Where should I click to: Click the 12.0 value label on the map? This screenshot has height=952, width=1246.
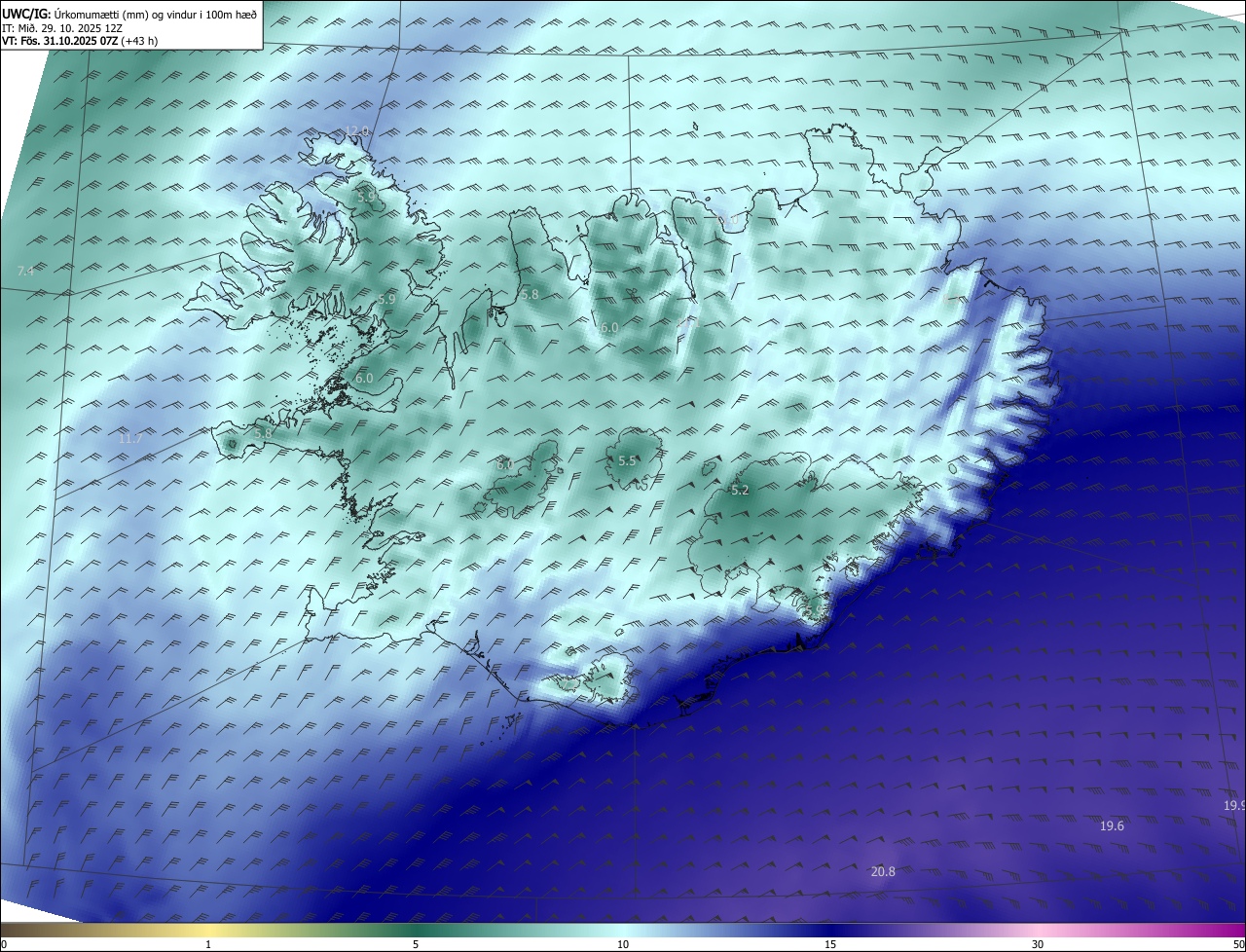(357, 131)
